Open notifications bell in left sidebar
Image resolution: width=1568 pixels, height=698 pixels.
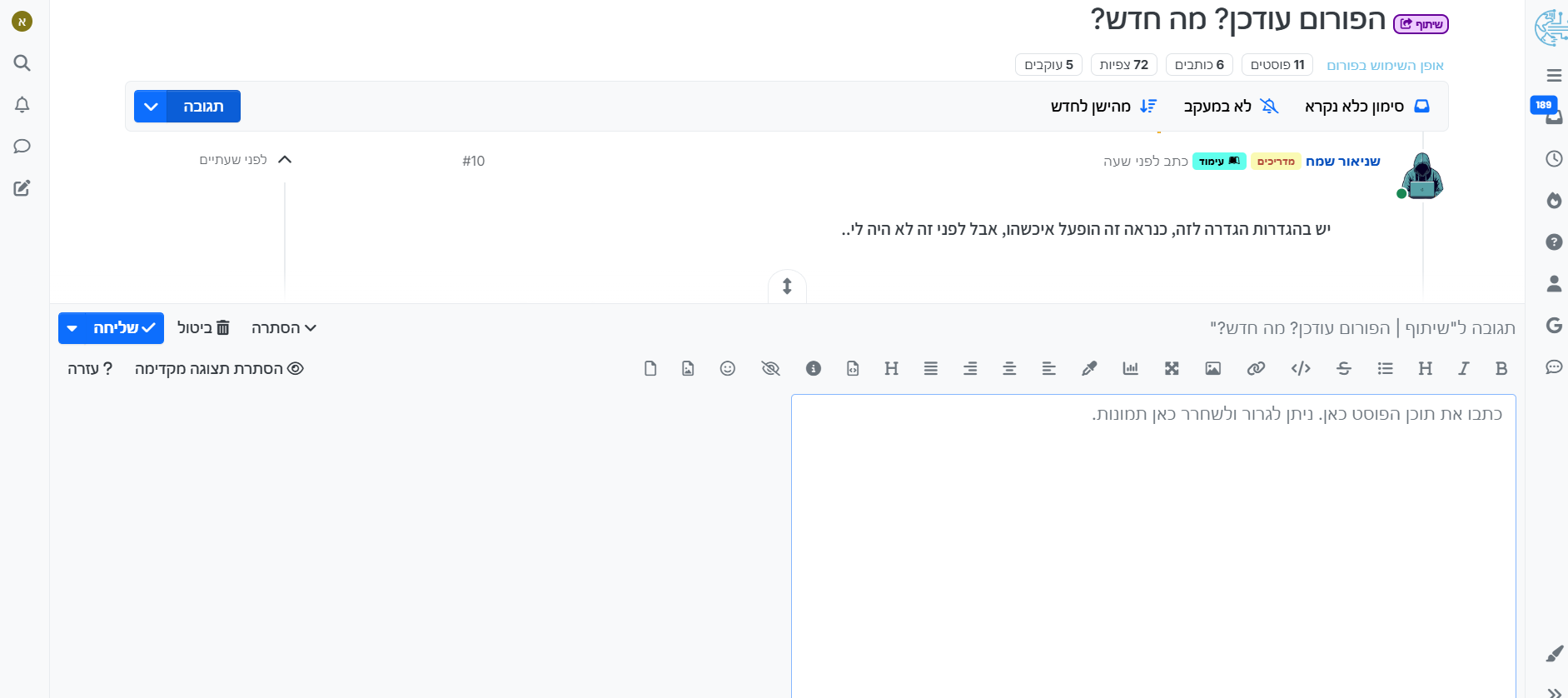pyautogui.click(x=22, y=105)
